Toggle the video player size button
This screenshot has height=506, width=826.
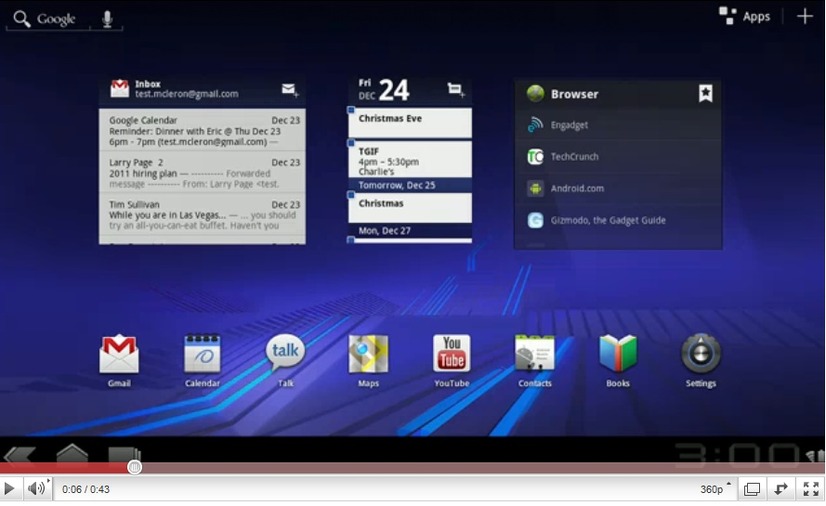[752, 489]
